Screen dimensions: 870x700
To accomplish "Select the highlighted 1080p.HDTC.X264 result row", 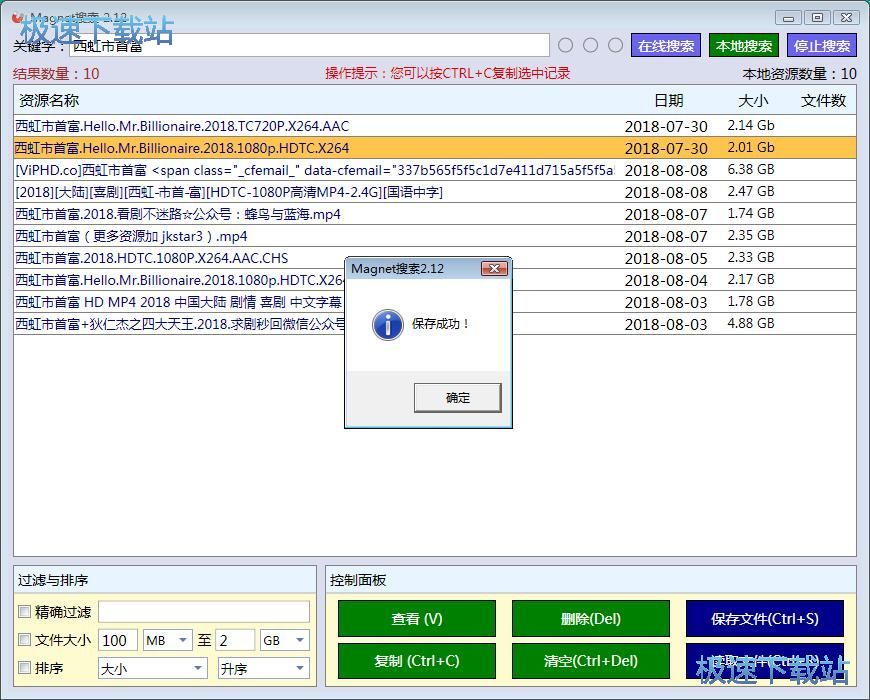I will point(434,148).
